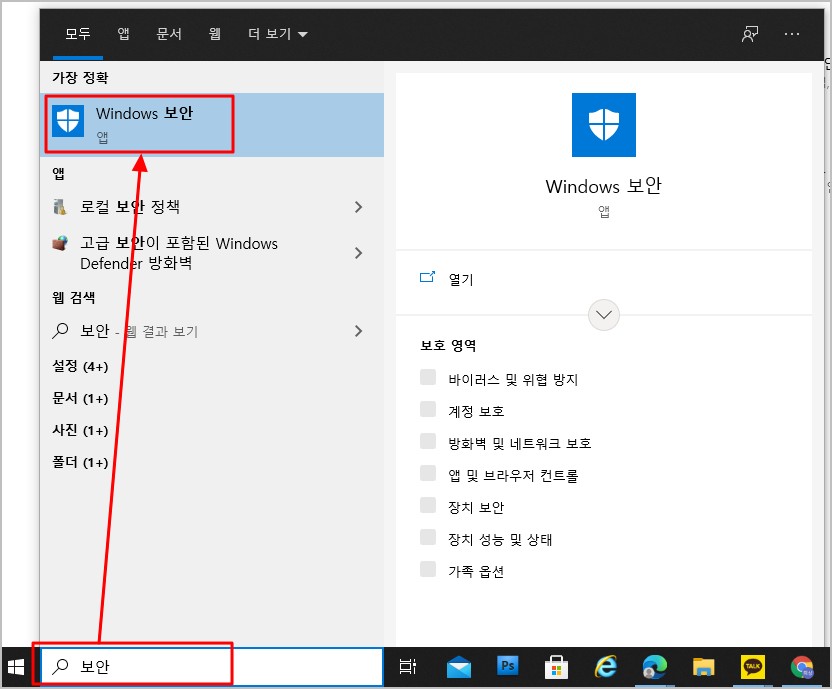The height and width of the screenshot is (689, 832).
Task: Click the taskbar search box containing 보안
Action: [x=212, y=666]
